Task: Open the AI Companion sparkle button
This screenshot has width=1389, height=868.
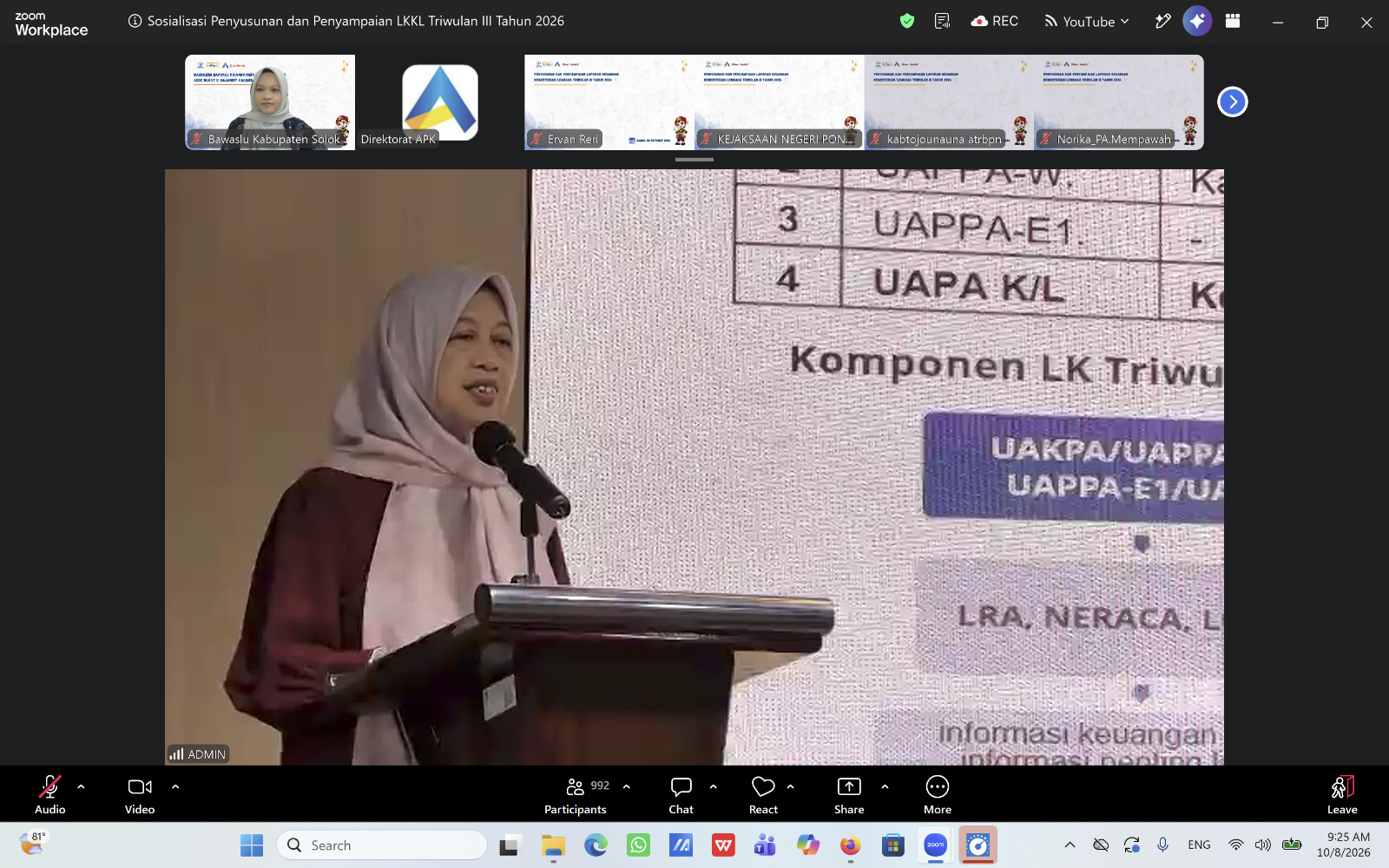Action: (1197, 21)
